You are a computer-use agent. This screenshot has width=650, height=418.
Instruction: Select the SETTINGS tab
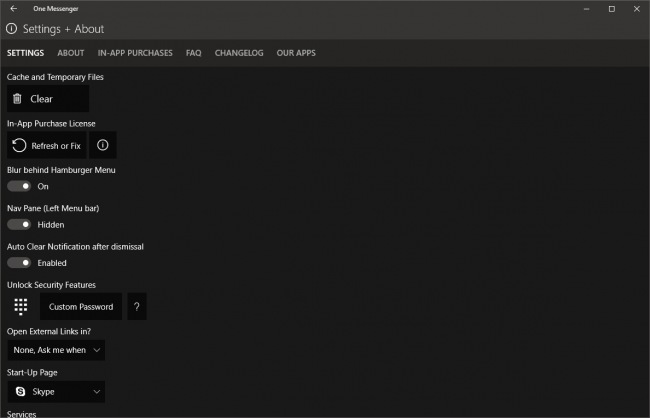click(x=25, y=53)
